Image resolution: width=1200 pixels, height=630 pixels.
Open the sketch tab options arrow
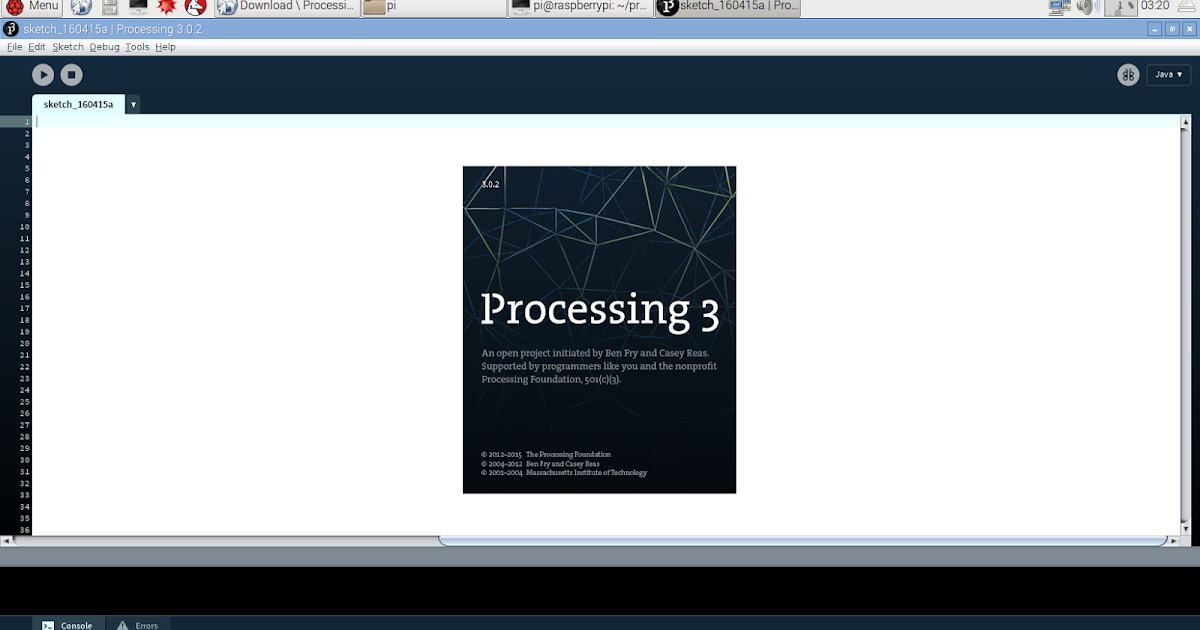click(x=134, y=103)
